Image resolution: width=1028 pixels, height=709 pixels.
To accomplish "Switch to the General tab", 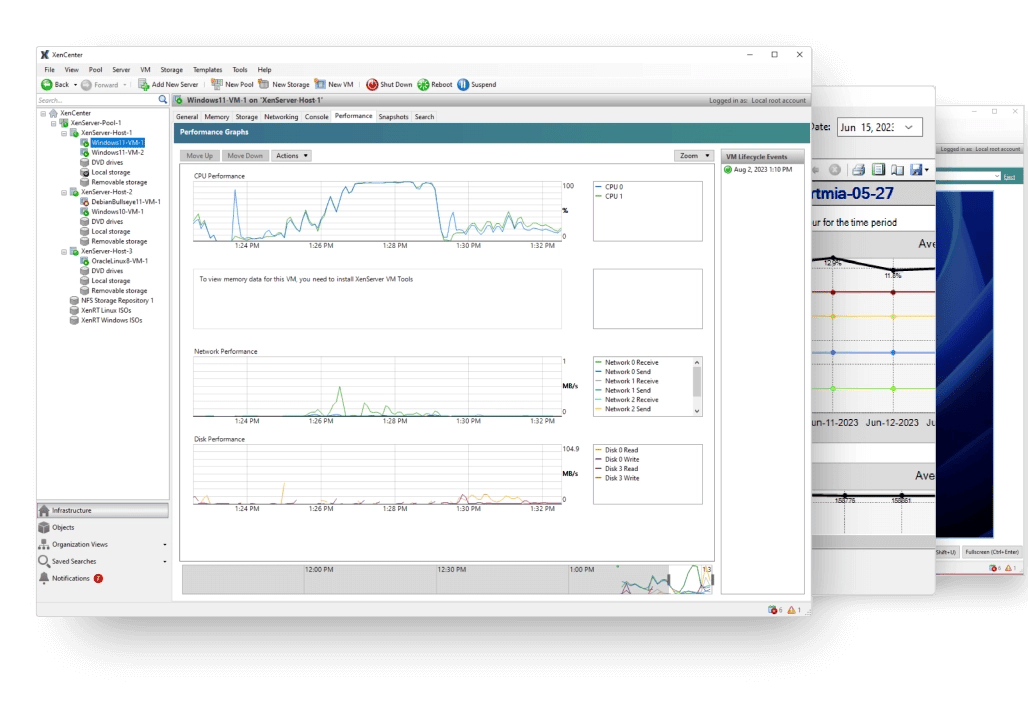I will point(187,117).
